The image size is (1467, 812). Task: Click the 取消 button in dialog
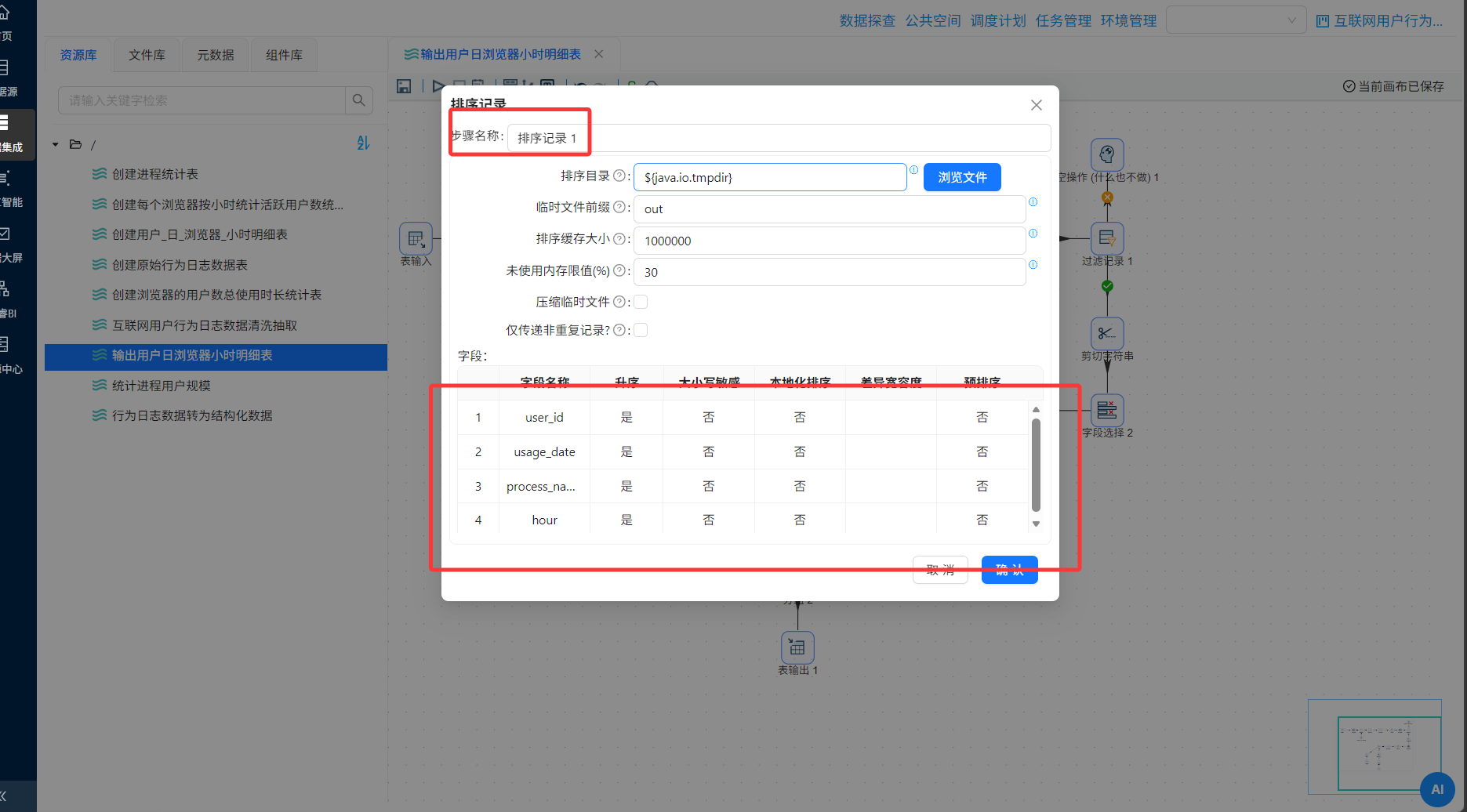pos(940,570)
